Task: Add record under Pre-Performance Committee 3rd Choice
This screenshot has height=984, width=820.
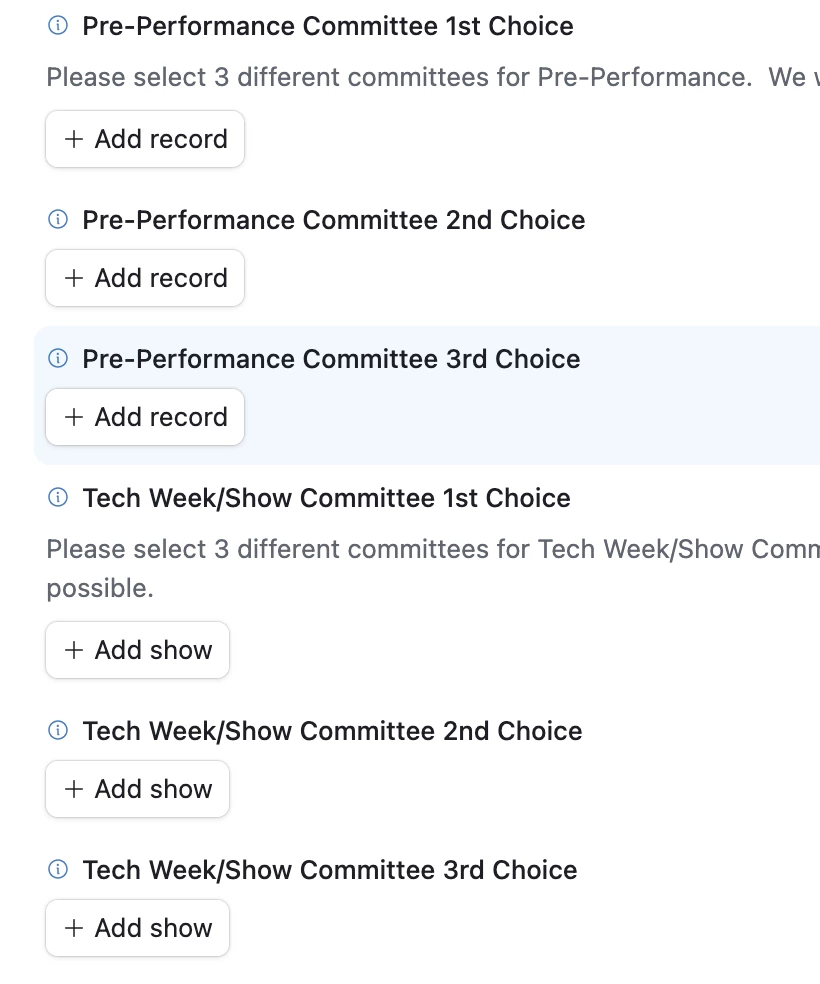Action: click(x=145, y=417)
